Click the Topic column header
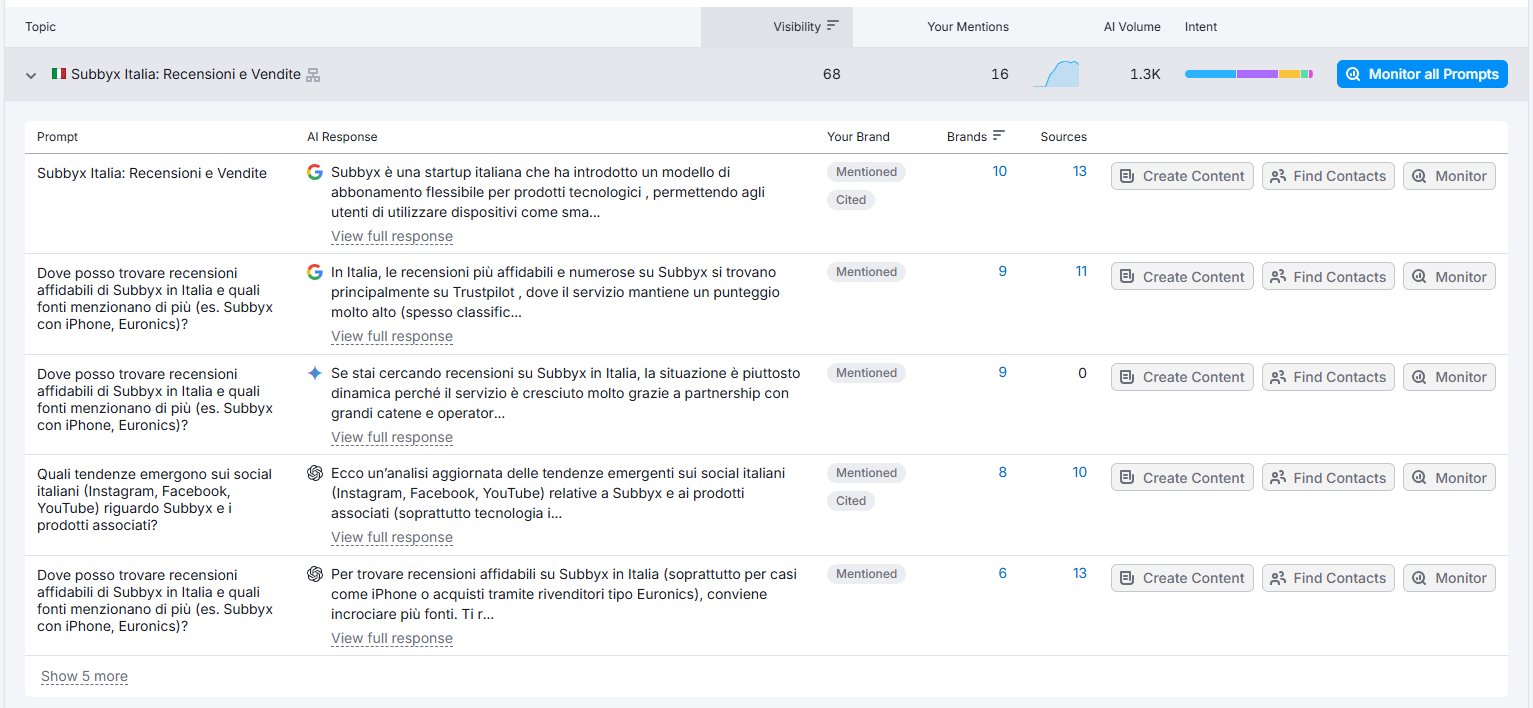The height and width of the screenshot is (708, 1533). click(x=40, y=27)
